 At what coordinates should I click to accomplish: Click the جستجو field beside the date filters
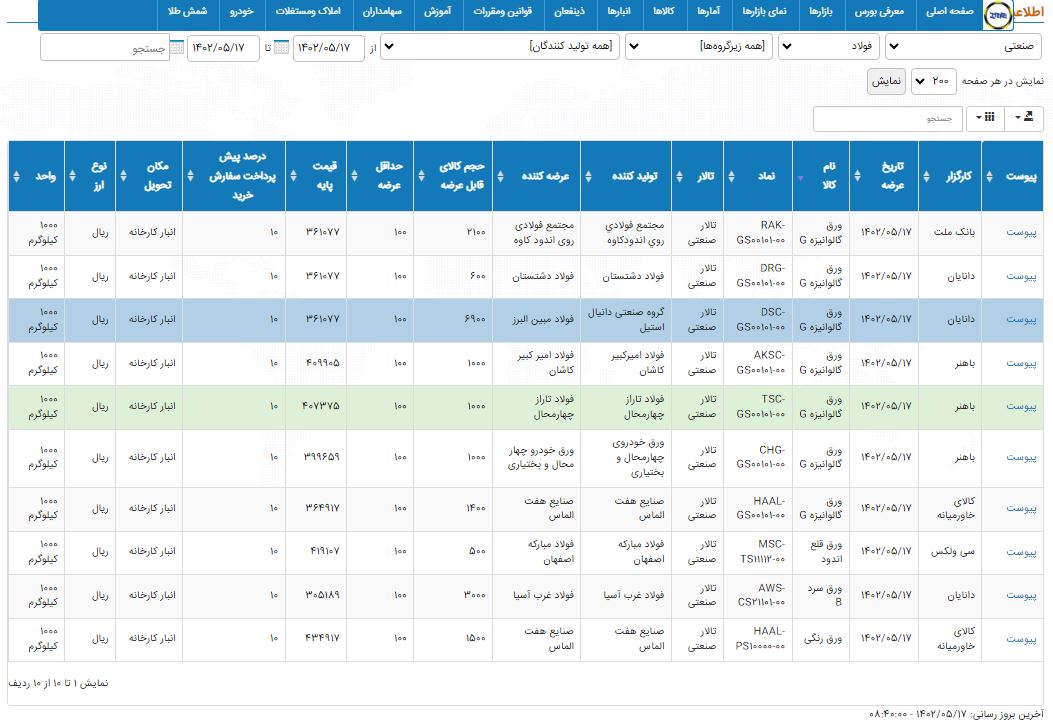[x=105, y=48]
